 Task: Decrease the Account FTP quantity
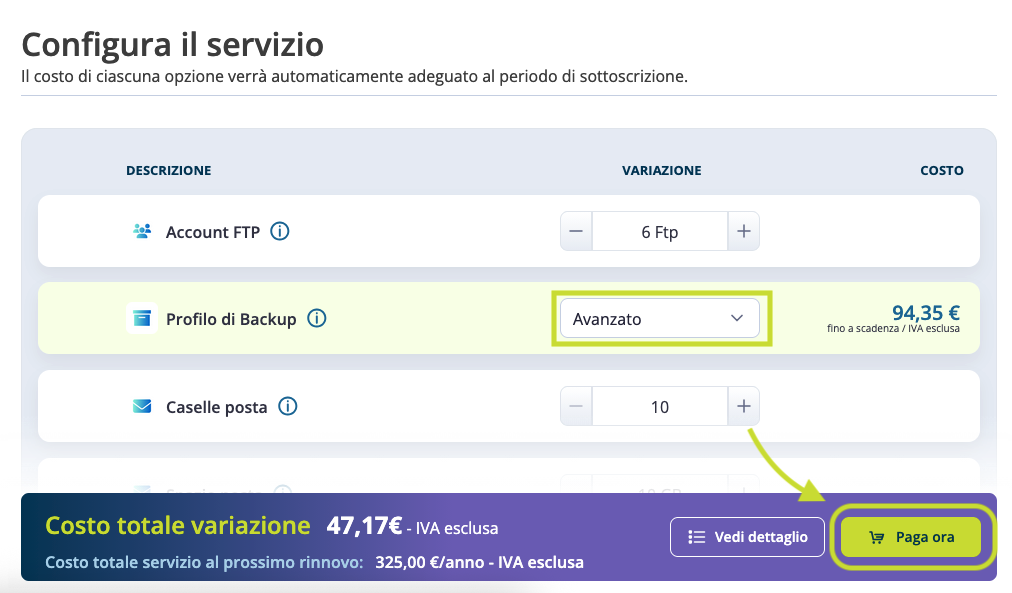click(x=576, y=232)
